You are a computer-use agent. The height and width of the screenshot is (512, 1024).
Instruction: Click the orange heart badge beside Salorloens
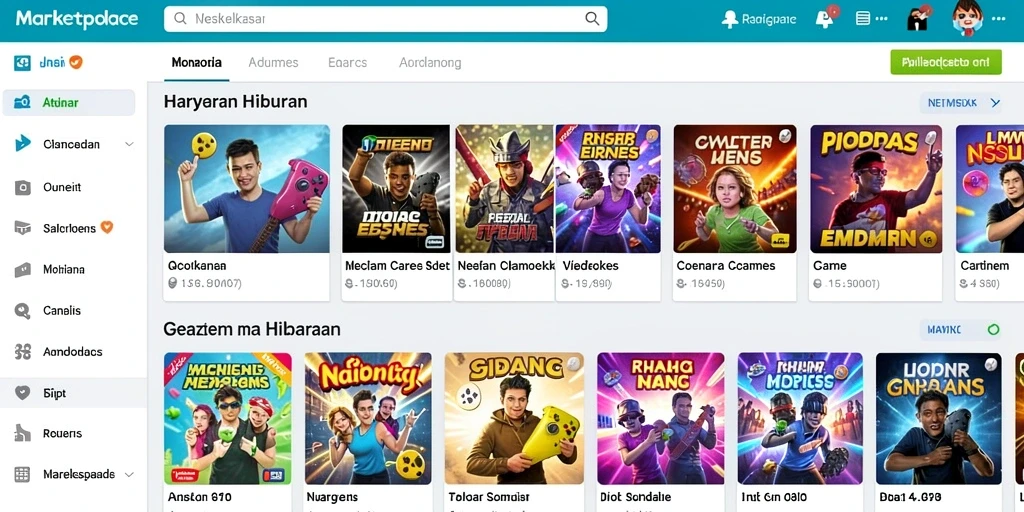click(x=107, y=227)
